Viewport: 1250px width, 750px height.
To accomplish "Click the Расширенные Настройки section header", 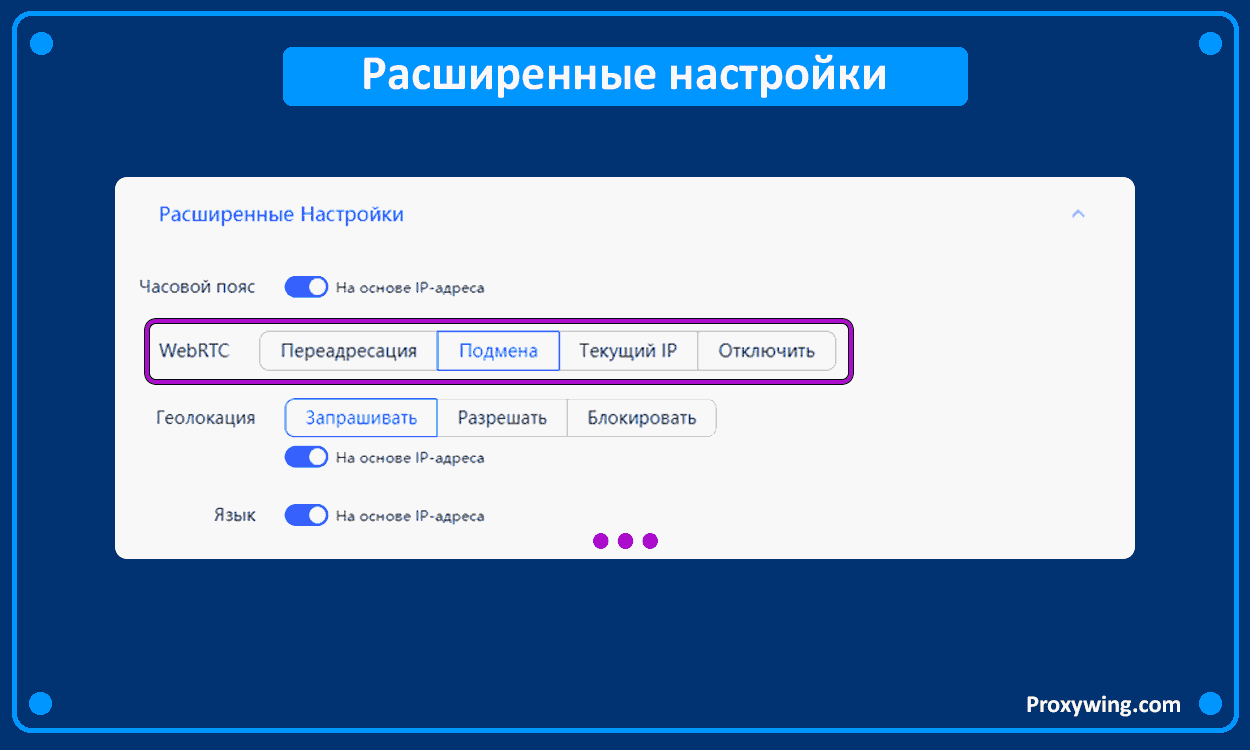I will coord(281,214).
